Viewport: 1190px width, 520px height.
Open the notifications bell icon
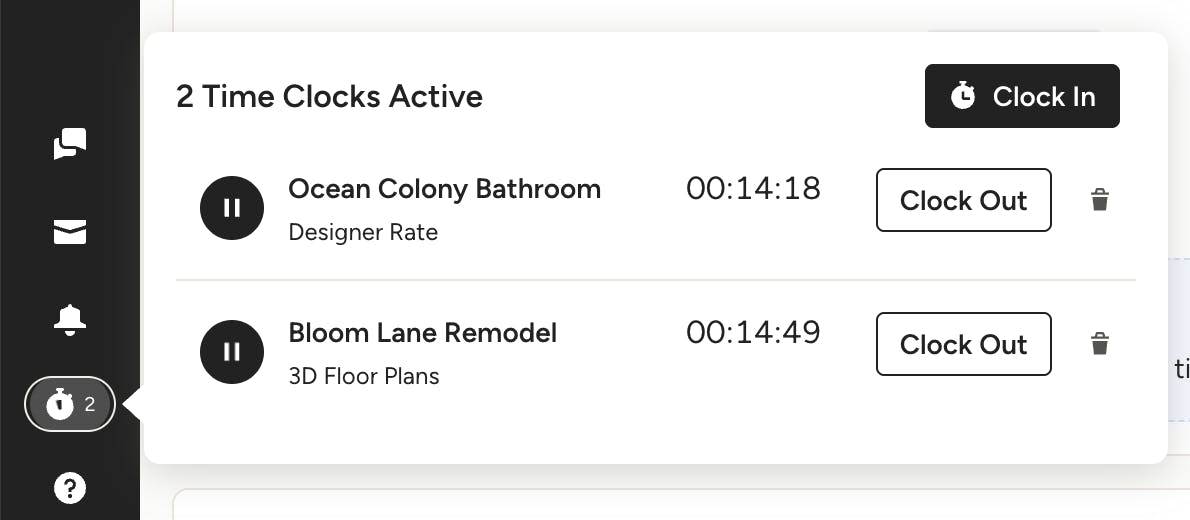(x=70, y=320)
